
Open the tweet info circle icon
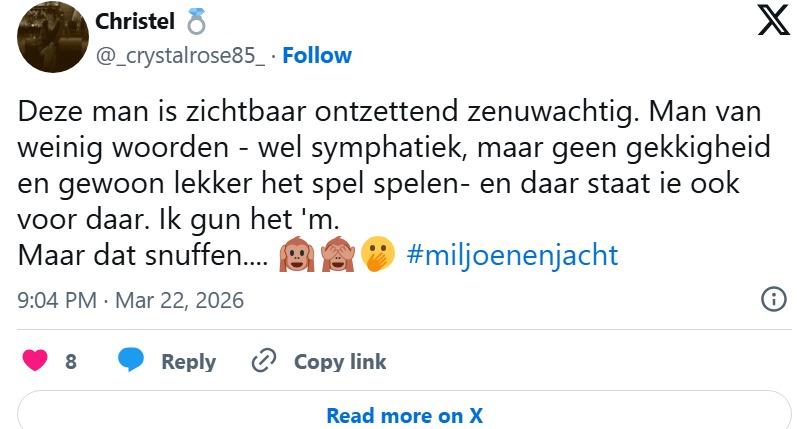click(x=773, y=299)
